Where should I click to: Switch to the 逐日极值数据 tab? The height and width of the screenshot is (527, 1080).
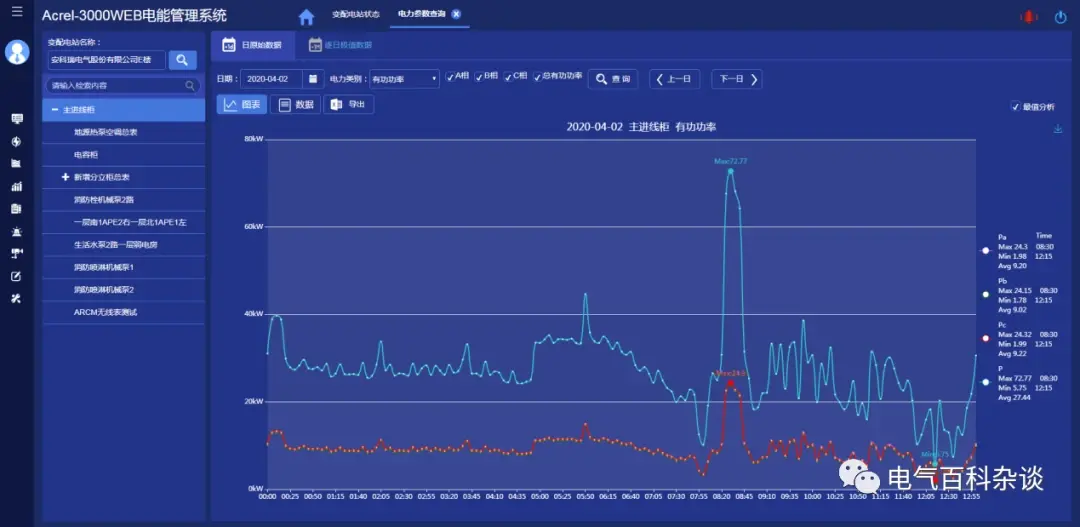coord(340,45)
